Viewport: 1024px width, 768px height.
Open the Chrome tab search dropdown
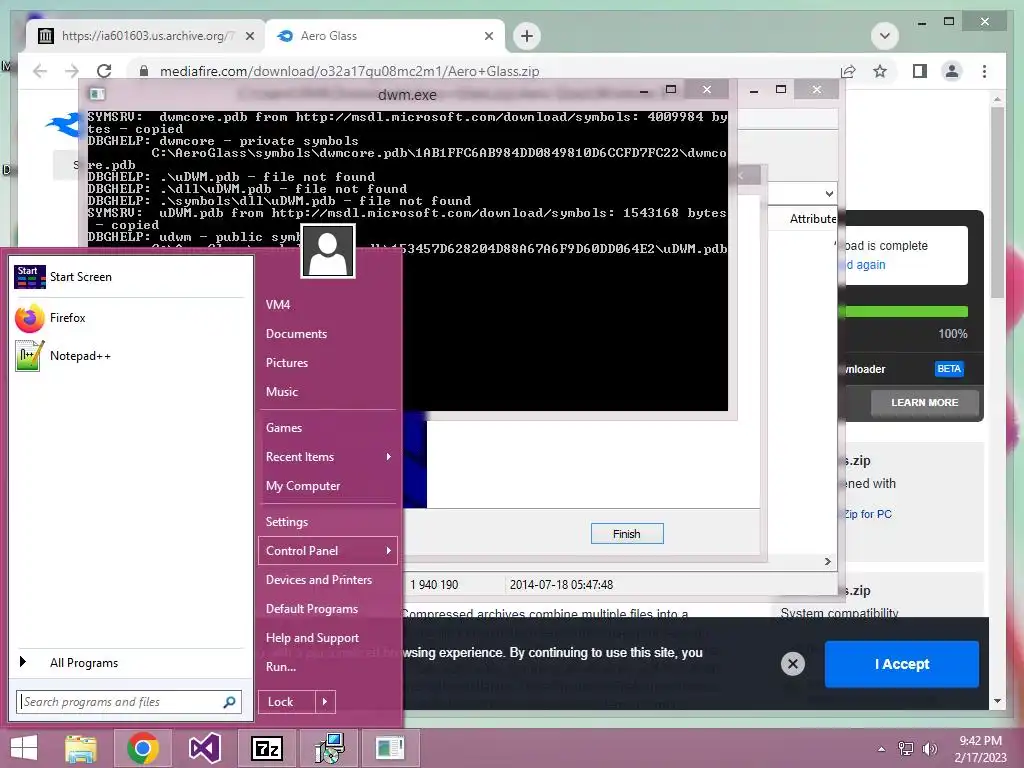[x=885, y=36]
